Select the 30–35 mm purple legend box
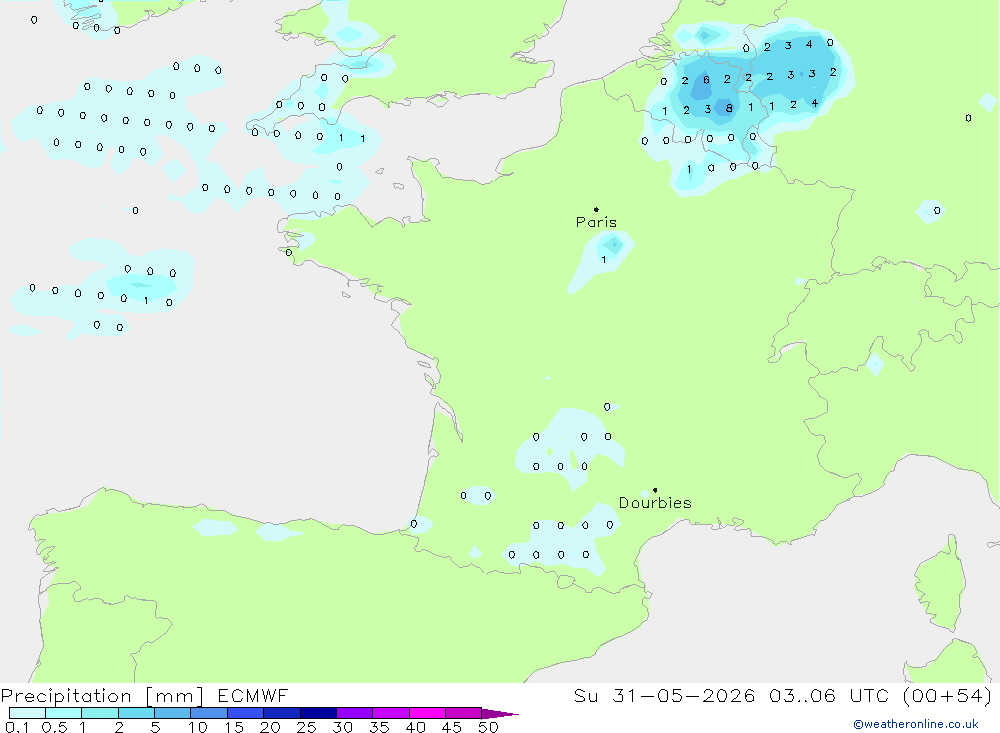1000x733 pixels. [355, 713]
